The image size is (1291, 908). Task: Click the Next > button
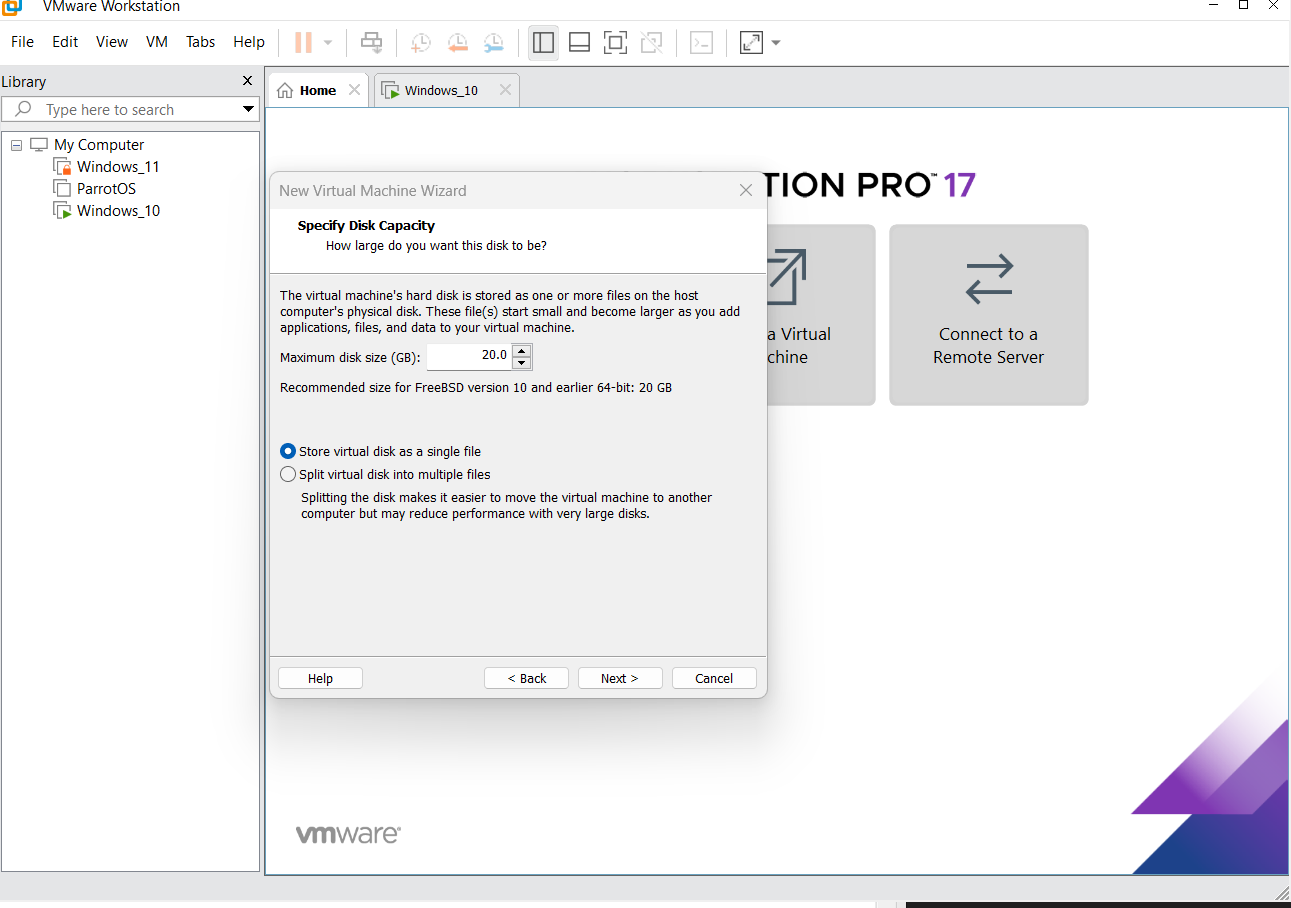tap(620, 678)
